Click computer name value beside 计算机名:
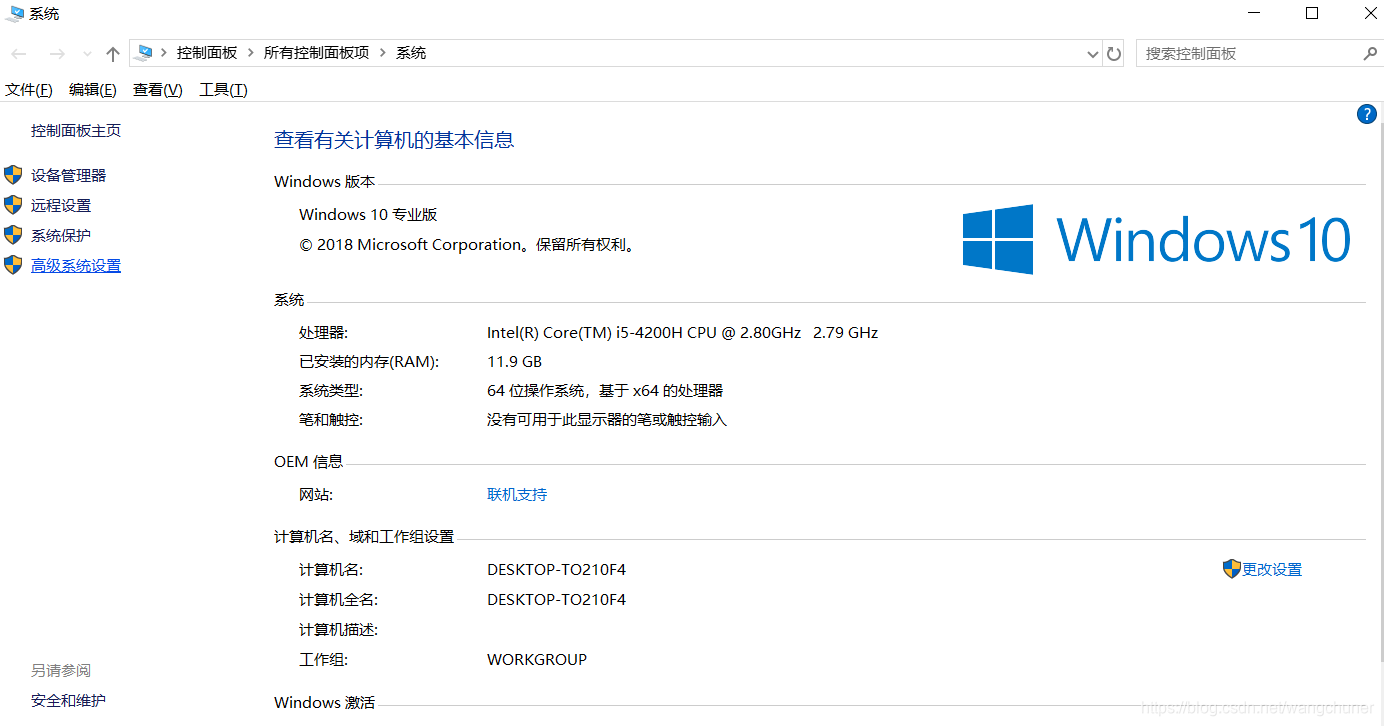The width and height of the screenshot is (1384, 726). [556, 570]
